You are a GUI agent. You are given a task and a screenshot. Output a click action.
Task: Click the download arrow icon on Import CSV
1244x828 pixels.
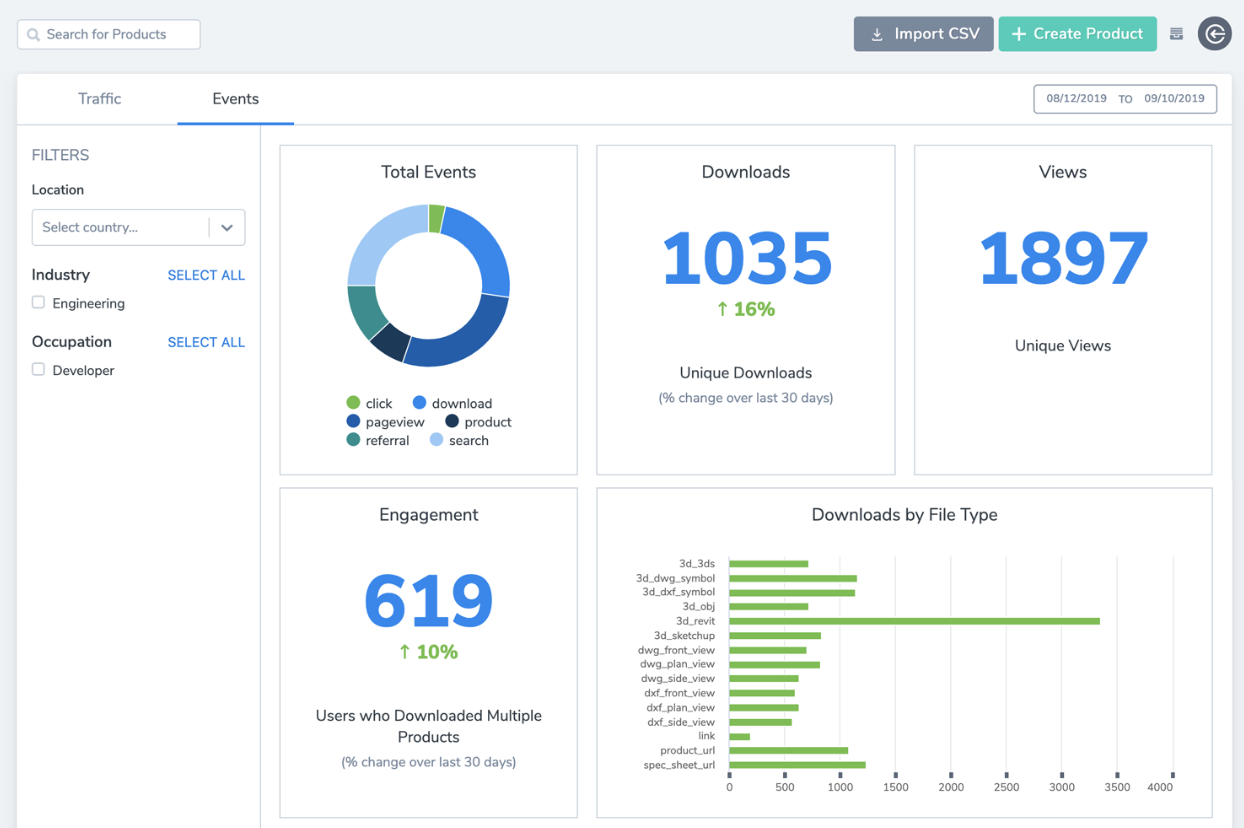877,35
